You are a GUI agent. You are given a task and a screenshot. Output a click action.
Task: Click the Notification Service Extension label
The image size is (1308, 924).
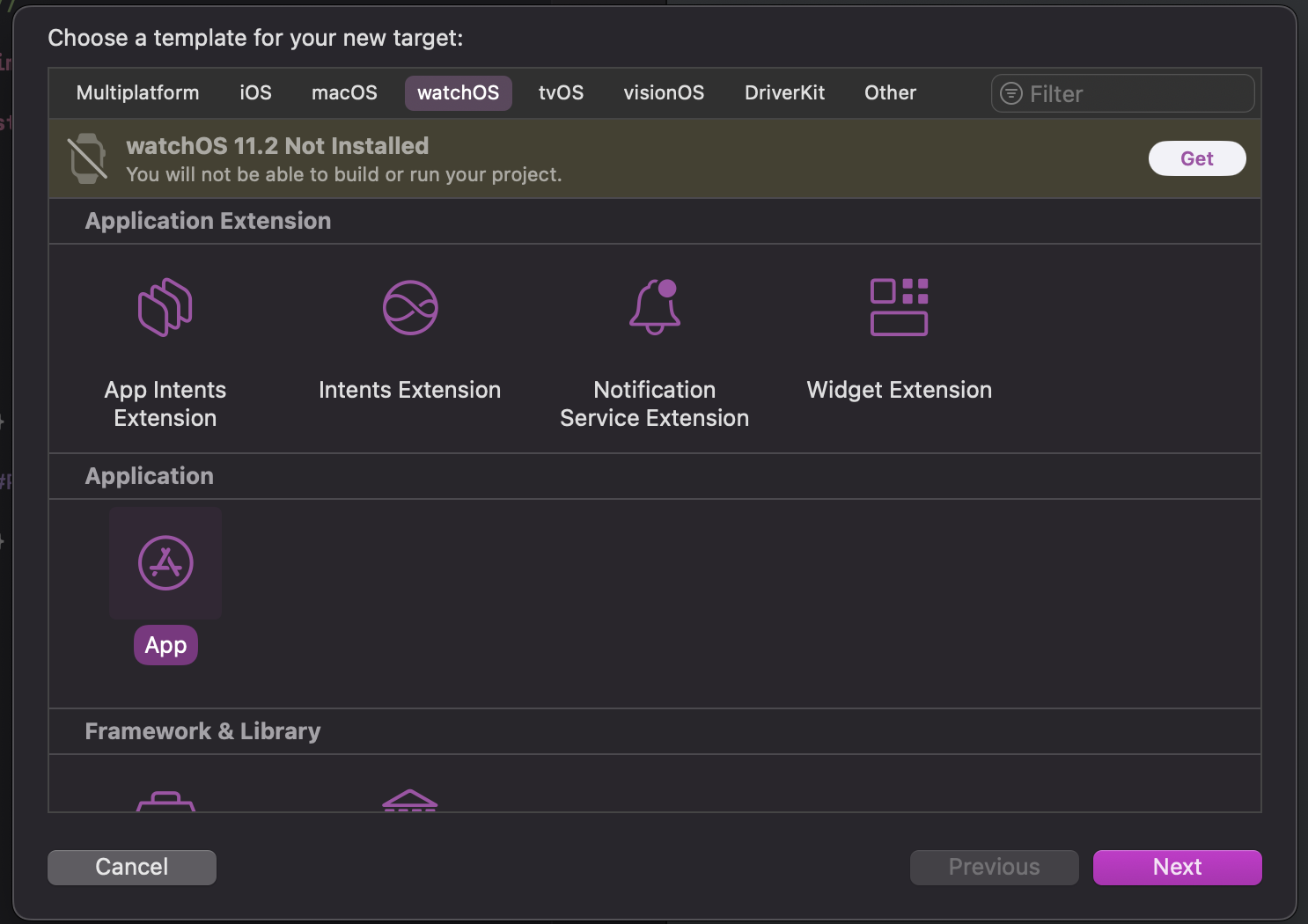pos(655,404)
